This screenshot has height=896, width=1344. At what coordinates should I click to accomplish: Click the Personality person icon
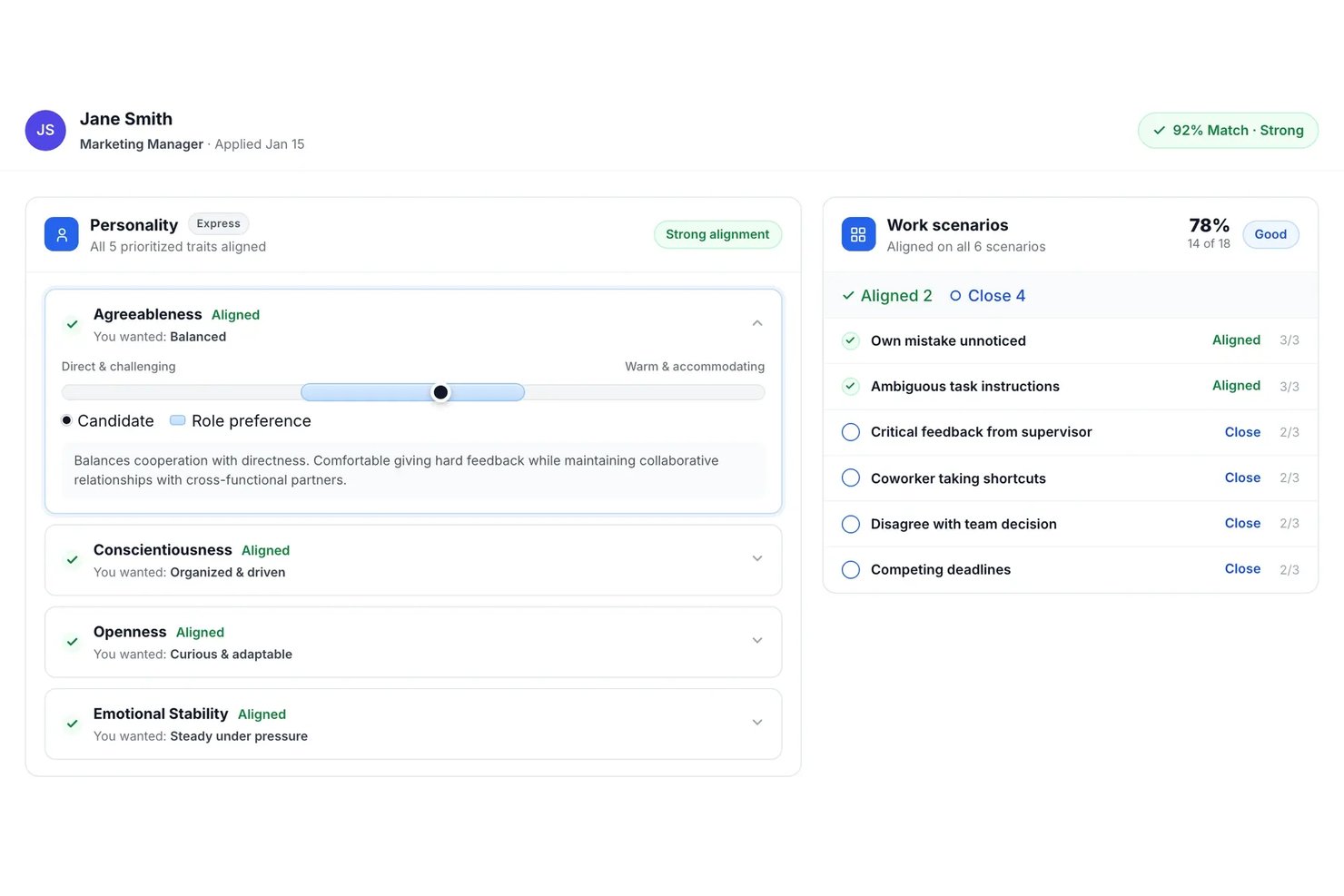[62, 234]
